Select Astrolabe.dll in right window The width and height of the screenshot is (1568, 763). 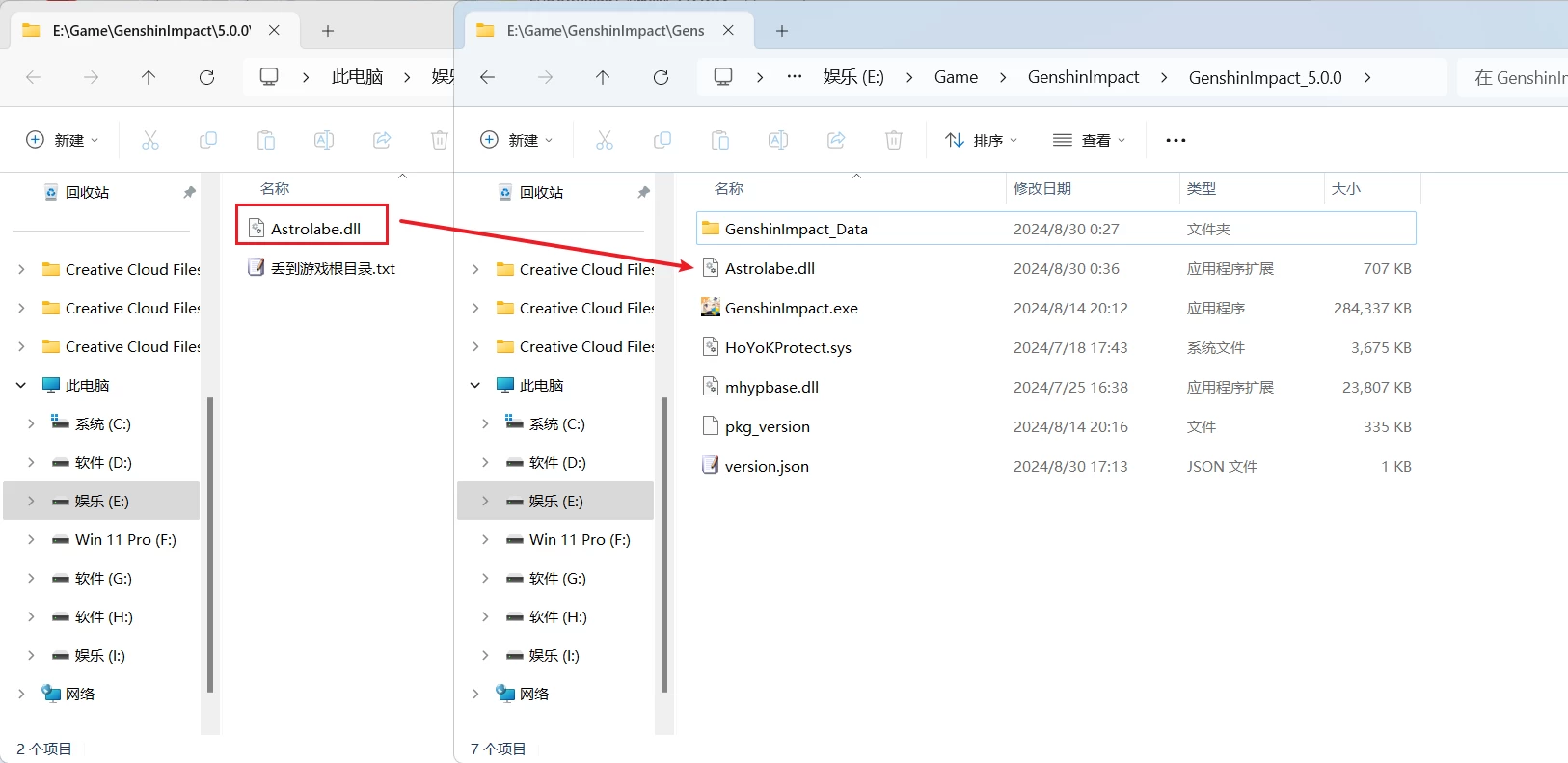[1056, 268]
